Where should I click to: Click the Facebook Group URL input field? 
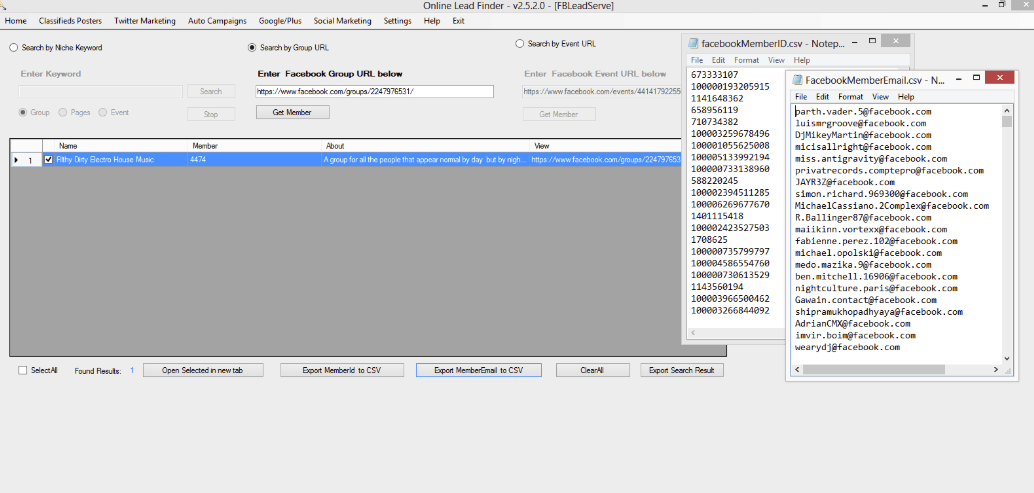(x=374, y=91)
